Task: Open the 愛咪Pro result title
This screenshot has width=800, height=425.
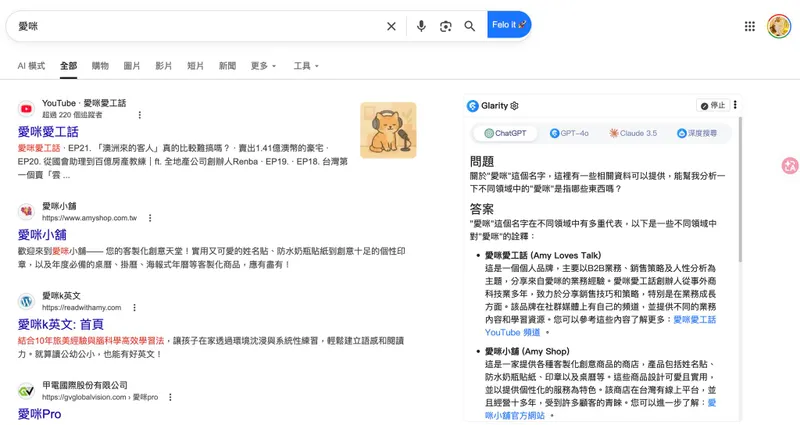Action: click(39, 414)
